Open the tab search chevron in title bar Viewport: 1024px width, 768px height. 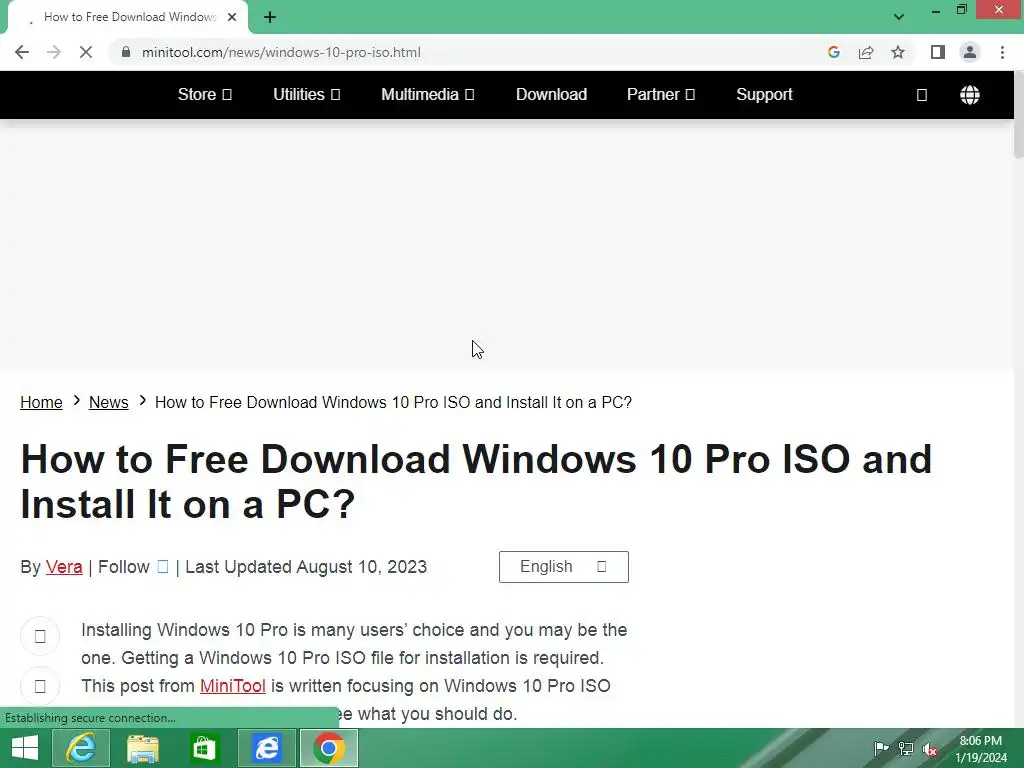(x=899, y=17)
